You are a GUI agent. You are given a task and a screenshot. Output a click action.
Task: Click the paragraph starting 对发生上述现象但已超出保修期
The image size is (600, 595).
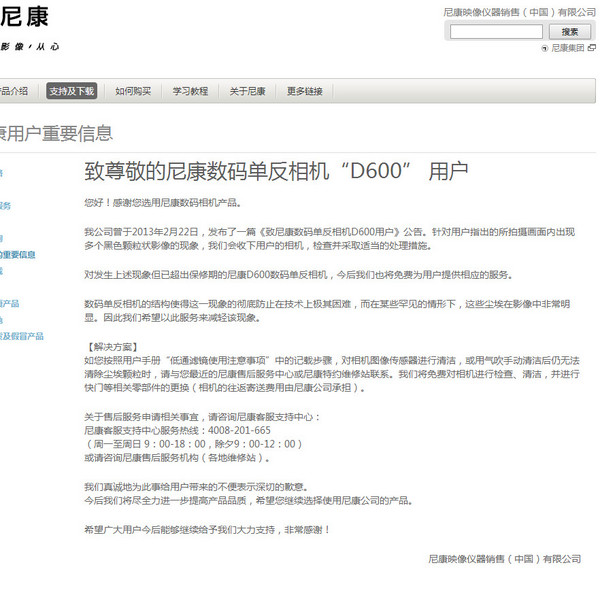[x=298, y=275]
